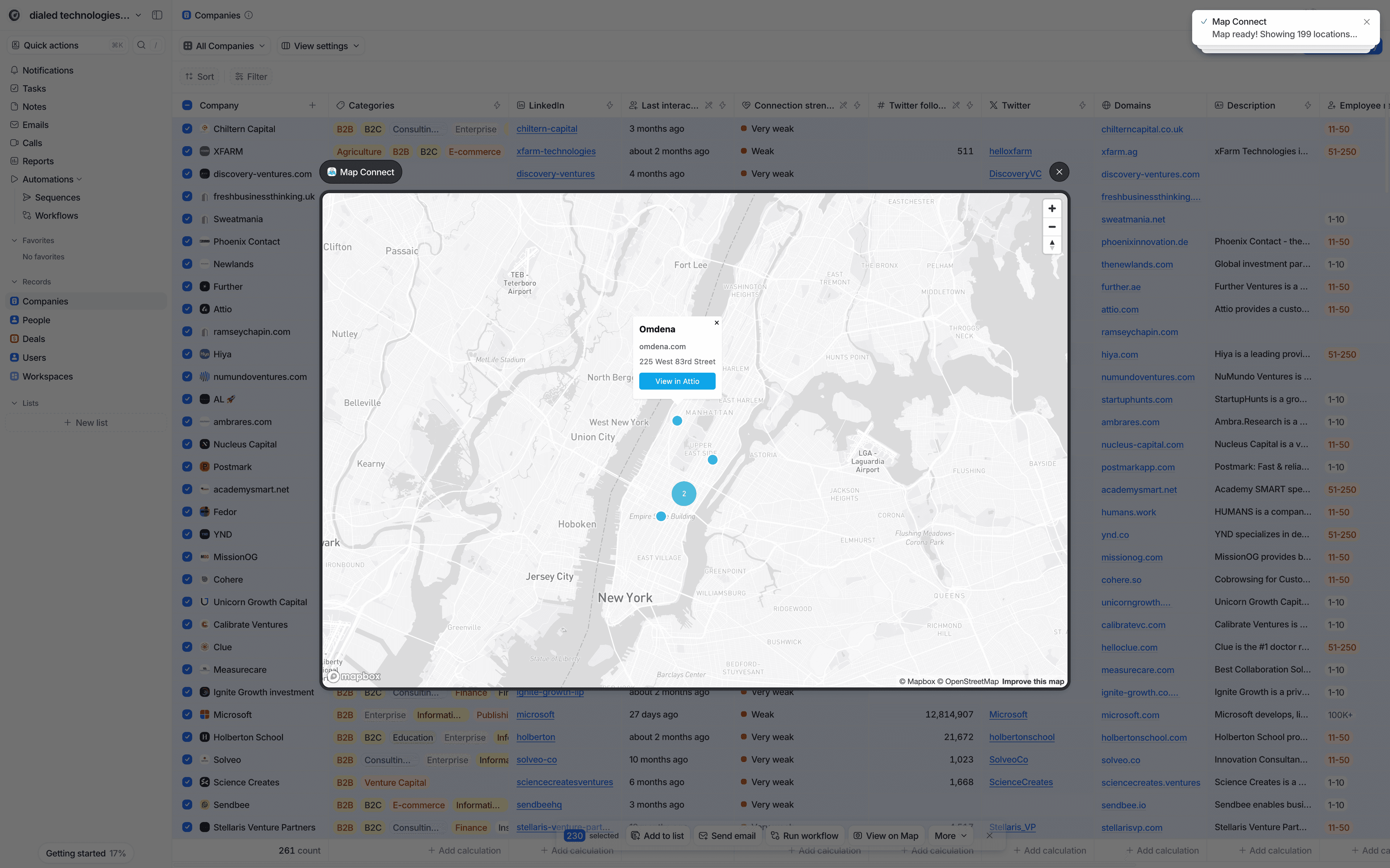The image size is (1390, 868).
Task: Expand the View settings dropdown
Action: 320,46
